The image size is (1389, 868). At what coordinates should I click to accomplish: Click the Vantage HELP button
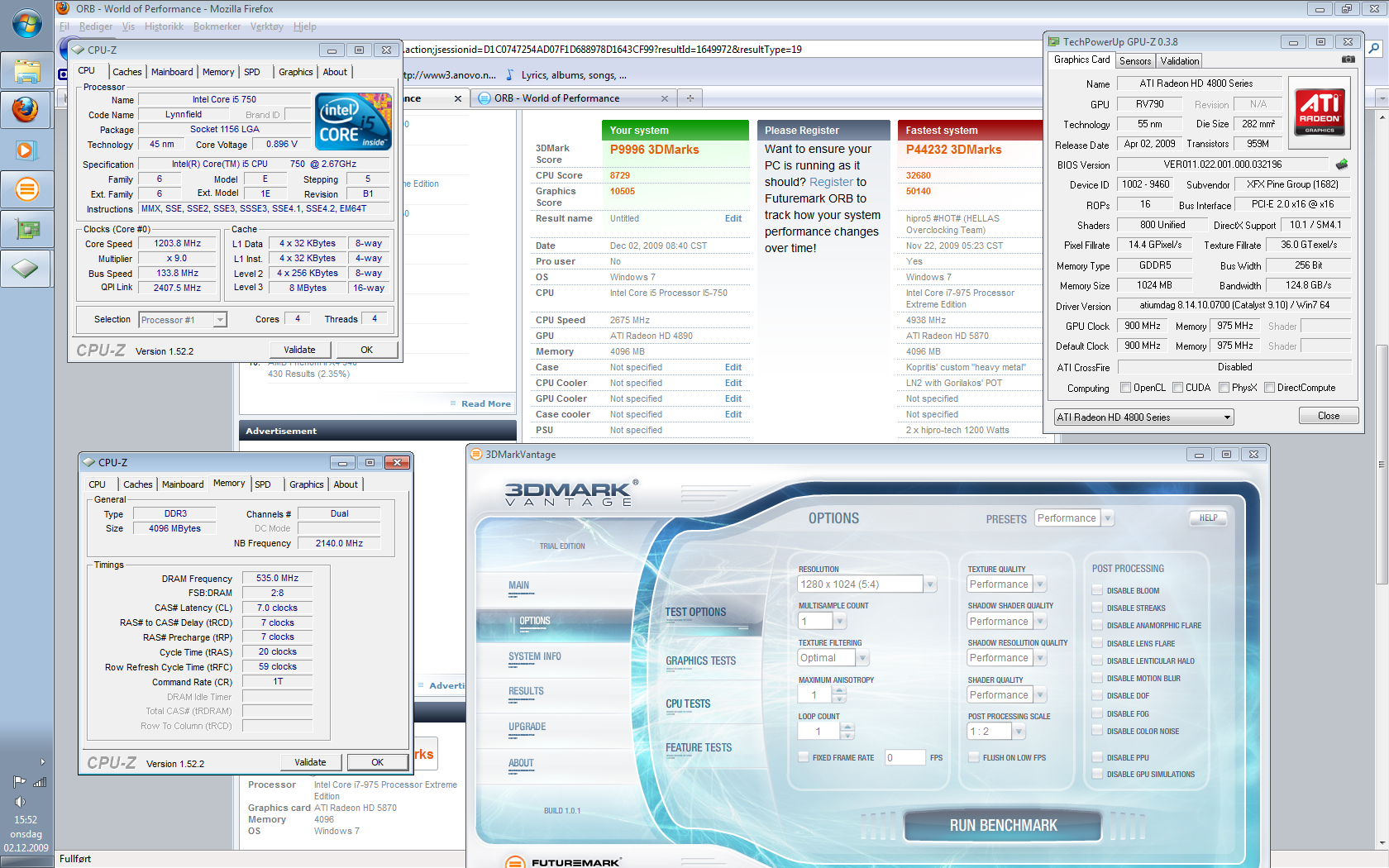pyautogui.click(x=1209, y=518)
